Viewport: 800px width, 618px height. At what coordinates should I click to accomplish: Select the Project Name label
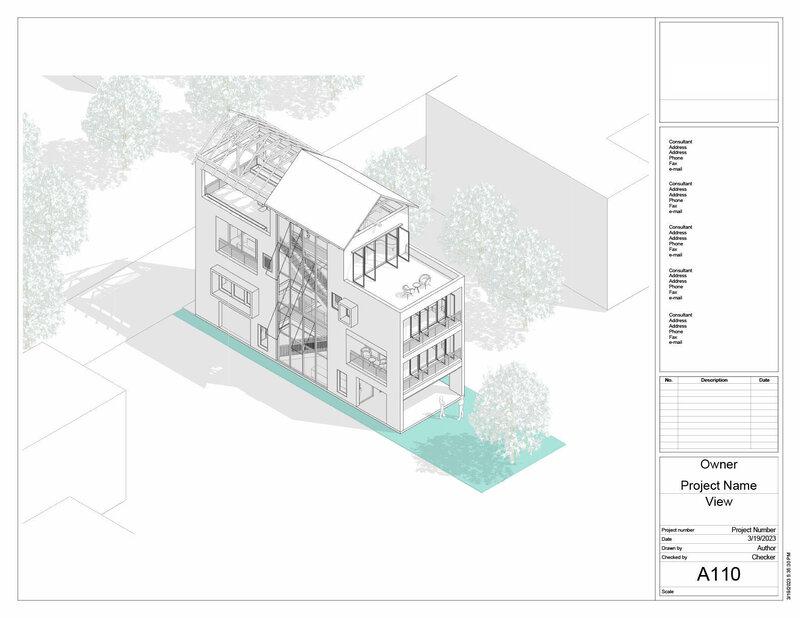[718, 485]
